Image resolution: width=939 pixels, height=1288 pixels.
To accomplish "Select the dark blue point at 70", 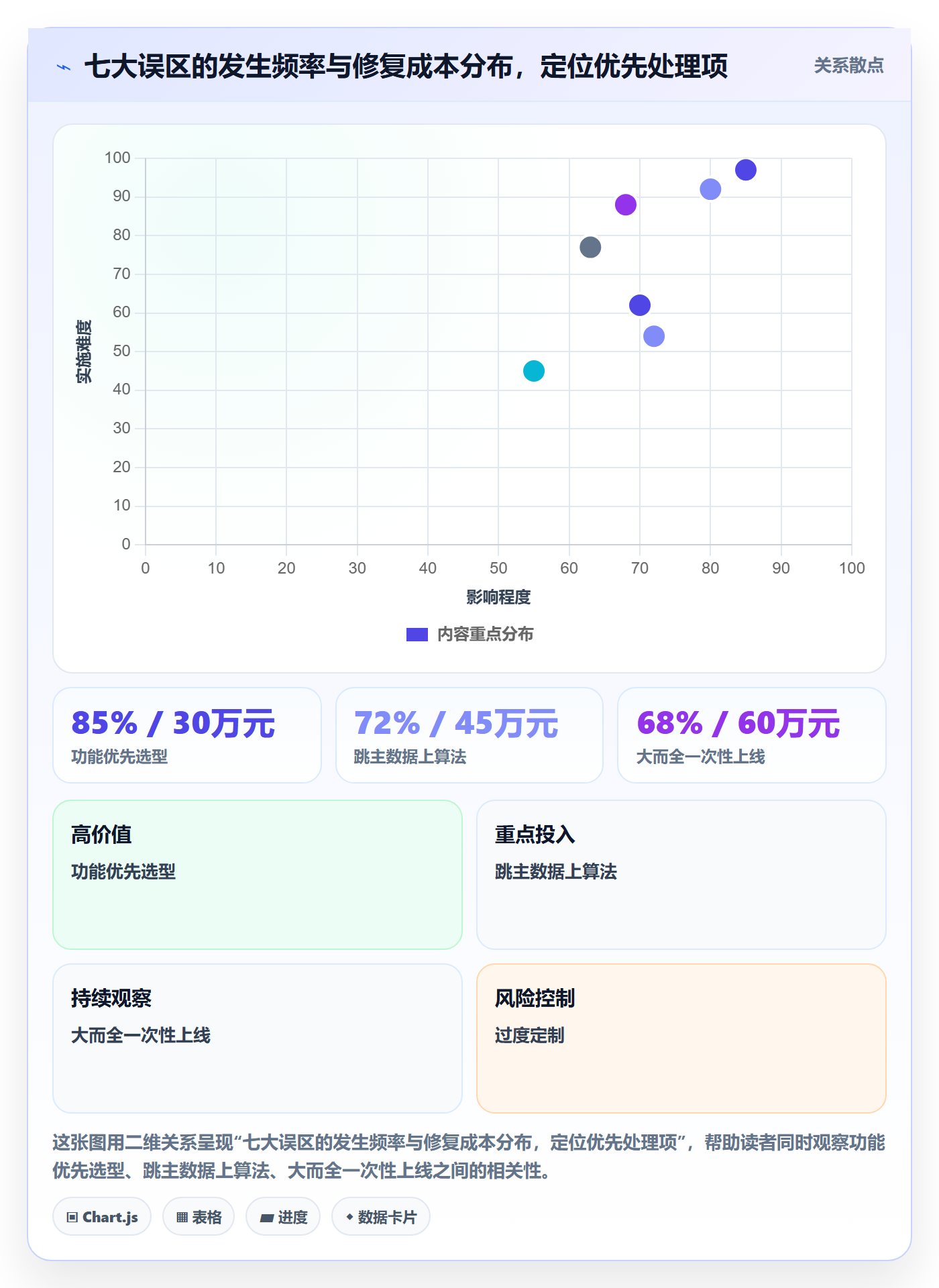I will pyautogui.click(x=640, y=305).
